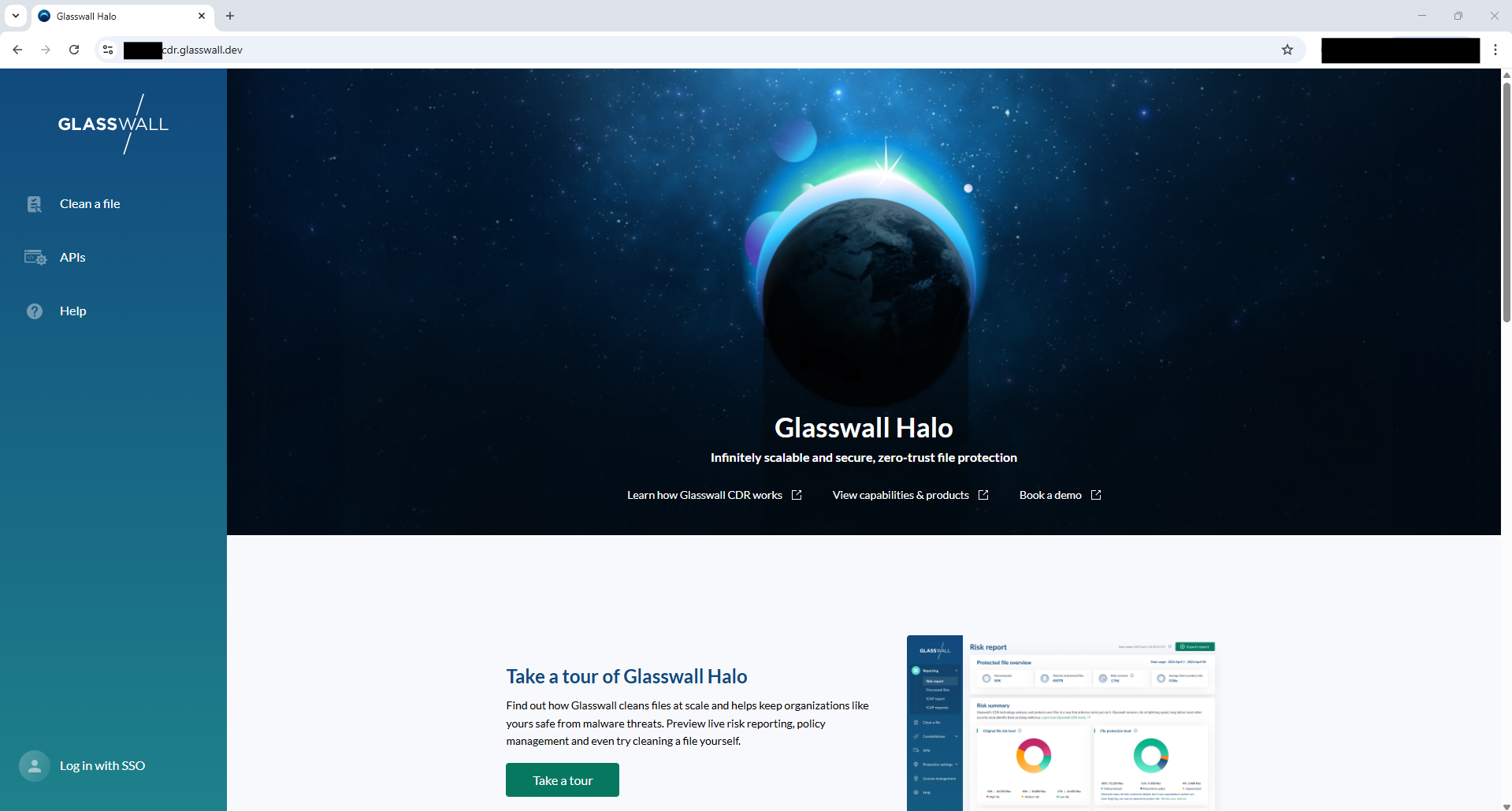1512x811 pixels.
Task: Select the Glasswall Halo browser tab
Action: (118, 16)
